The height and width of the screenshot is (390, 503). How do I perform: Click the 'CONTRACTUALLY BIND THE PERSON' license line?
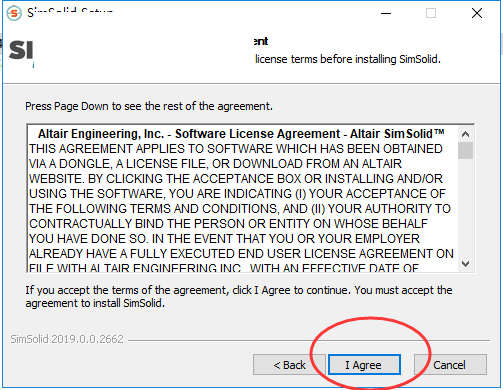[x=228, y=224]
